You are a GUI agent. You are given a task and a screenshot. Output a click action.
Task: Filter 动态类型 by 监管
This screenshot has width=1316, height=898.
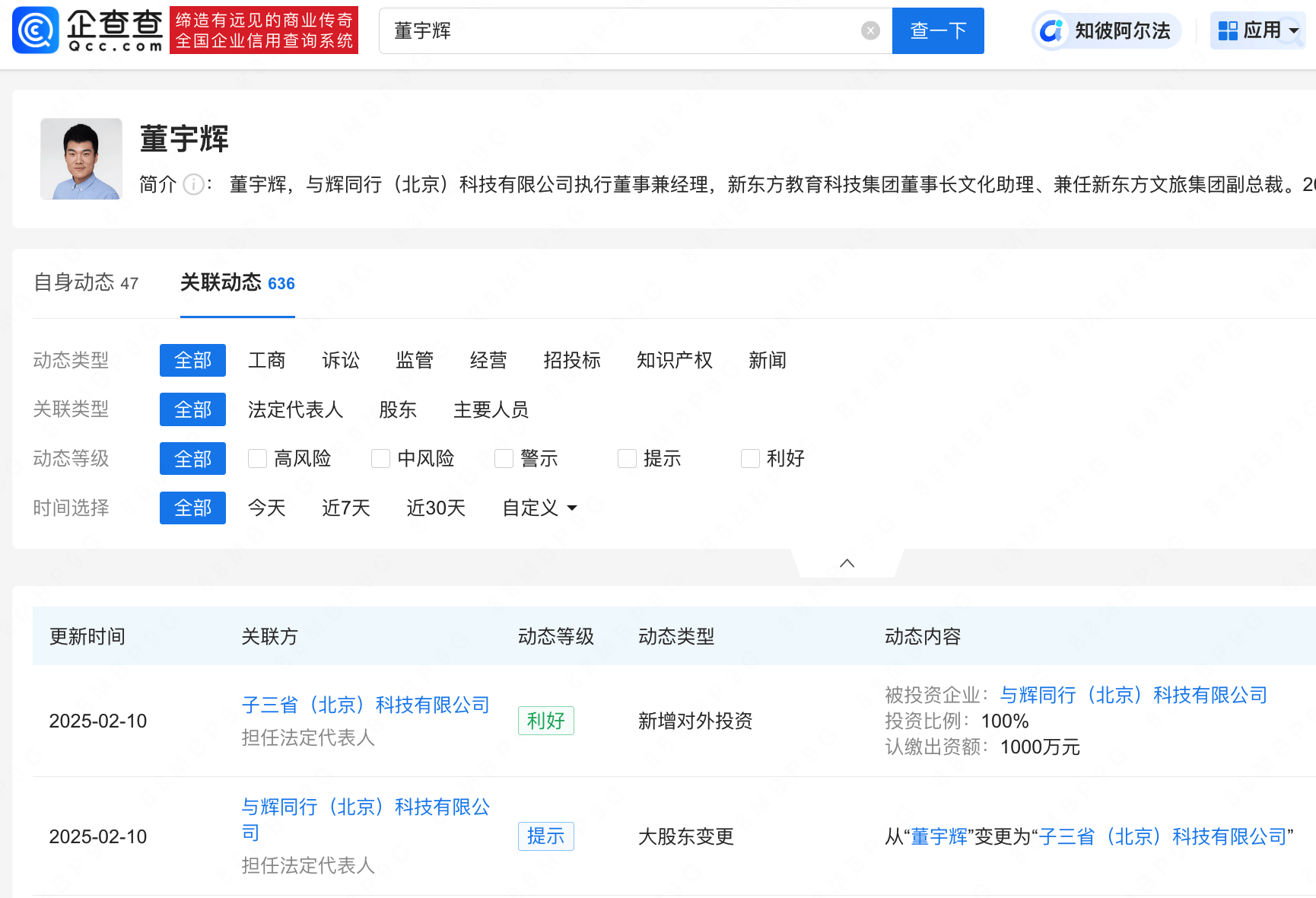click(x=414, y=361)
